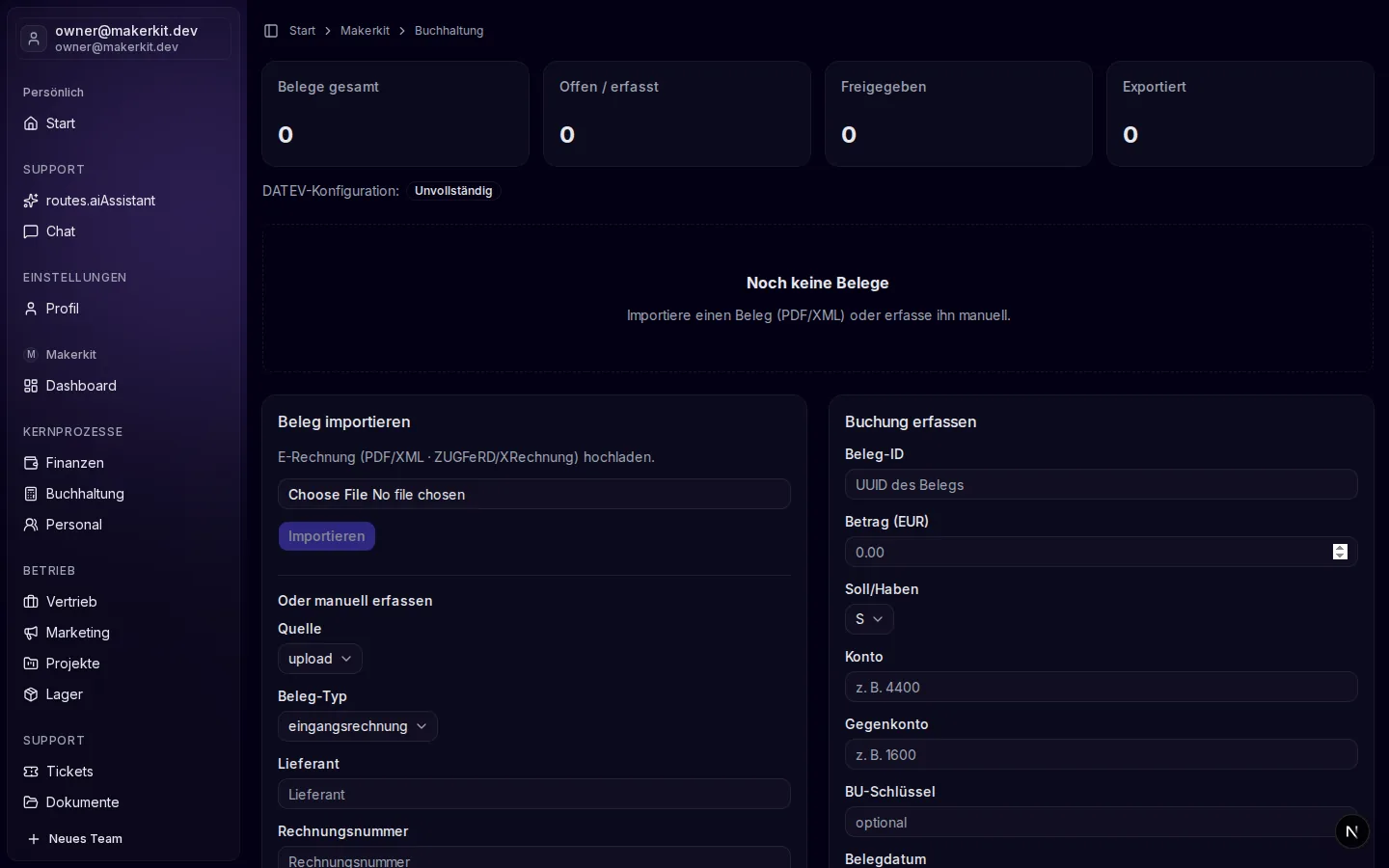Click the Konto input field
Viewport: 1389px width, 868px height.
tap(1102, 687)
